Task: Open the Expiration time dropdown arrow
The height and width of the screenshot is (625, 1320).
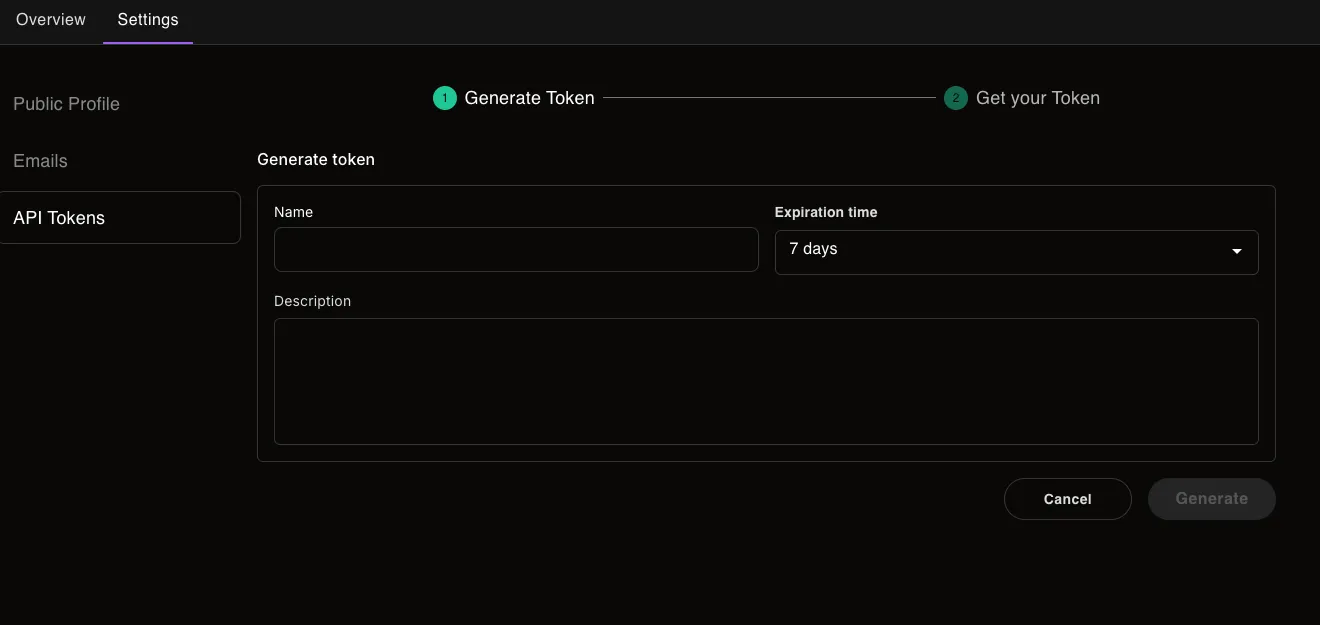Action: point(1236,252)
